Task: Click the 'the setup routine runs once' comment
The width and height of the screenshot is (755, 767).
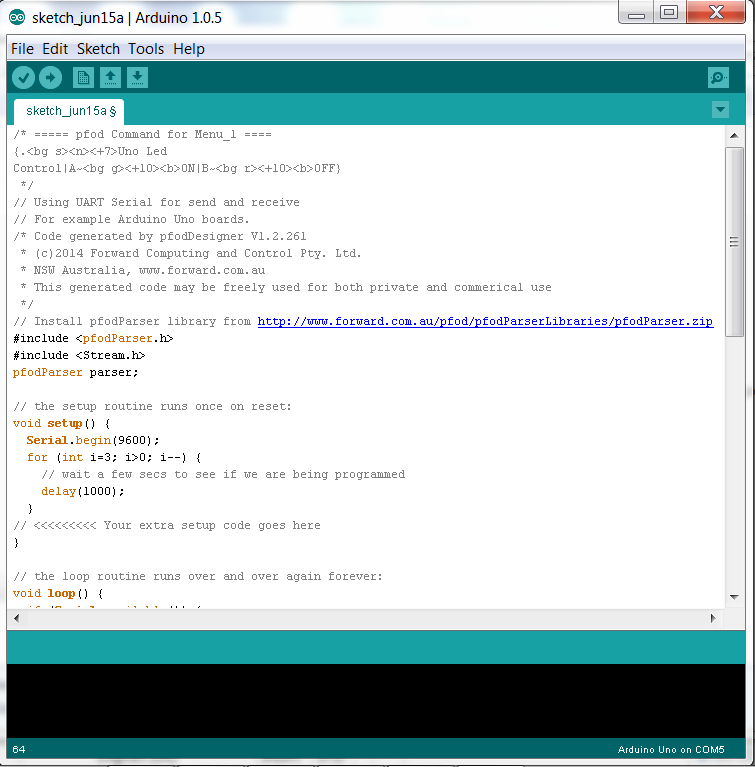Action: tap(152, 406)
